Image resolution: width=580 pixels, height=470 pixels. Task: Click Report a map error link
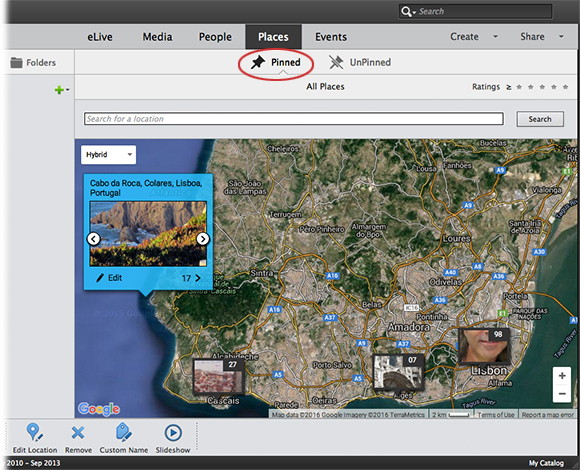click(547, 415)
